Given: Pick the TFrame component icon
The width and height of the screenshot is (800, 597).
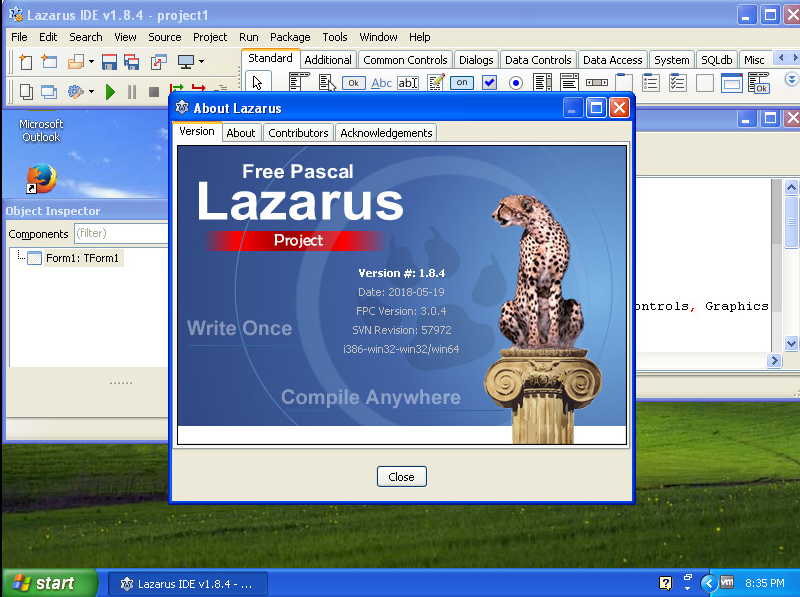Looking at the screenshot, I should tap(732, 83).
